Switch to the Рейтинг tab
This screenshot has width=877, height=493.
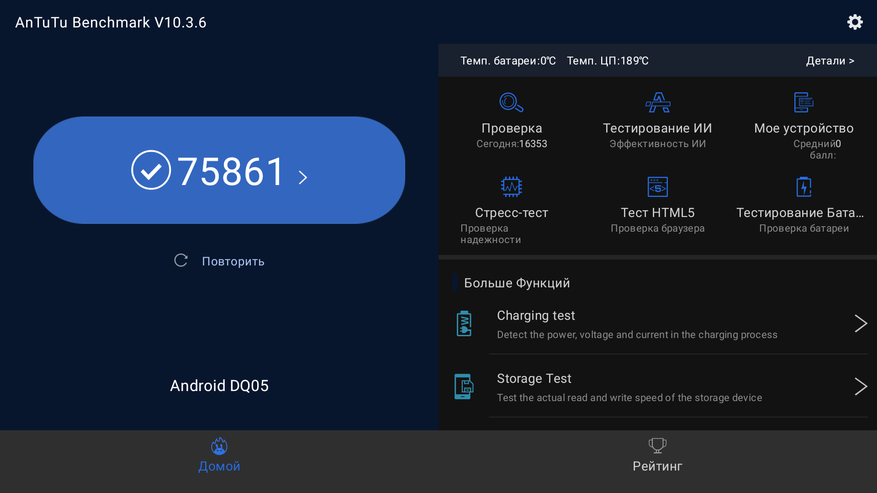658,461
